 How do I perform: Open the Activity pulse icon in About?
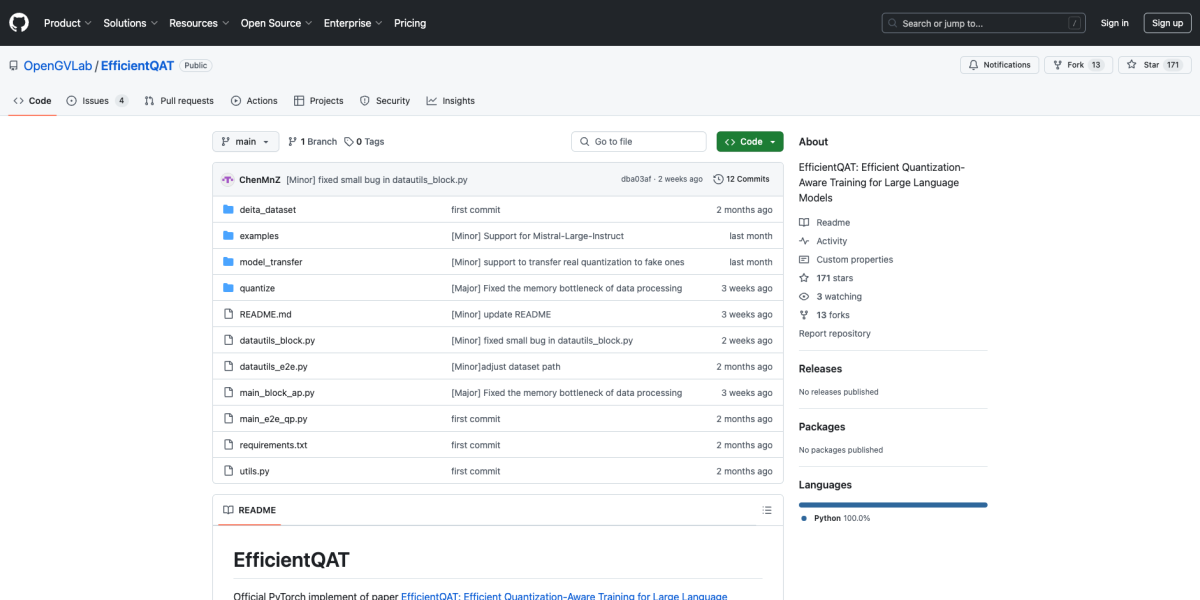(x=803, y=240)
